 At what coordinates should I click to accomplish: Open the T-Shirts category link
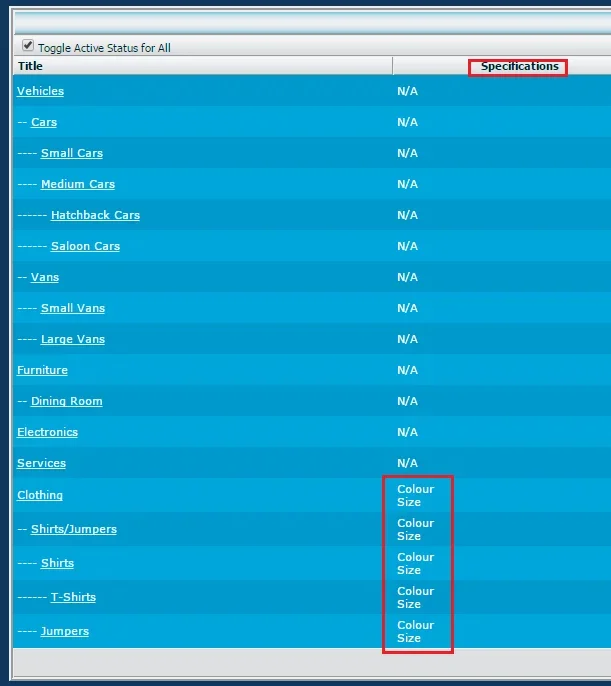73,598
